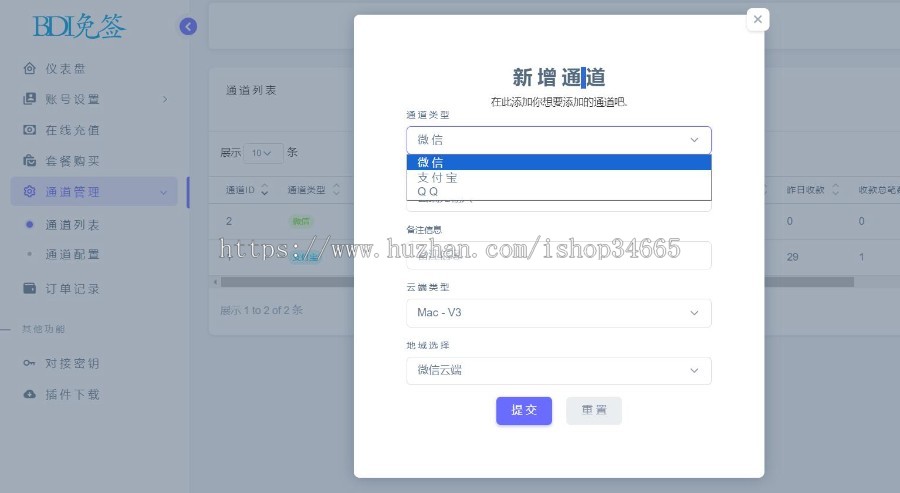This screenshot has height=493, width=900.
Task: Click the 账号设置 account icon
Action: [x=29, y=99]
